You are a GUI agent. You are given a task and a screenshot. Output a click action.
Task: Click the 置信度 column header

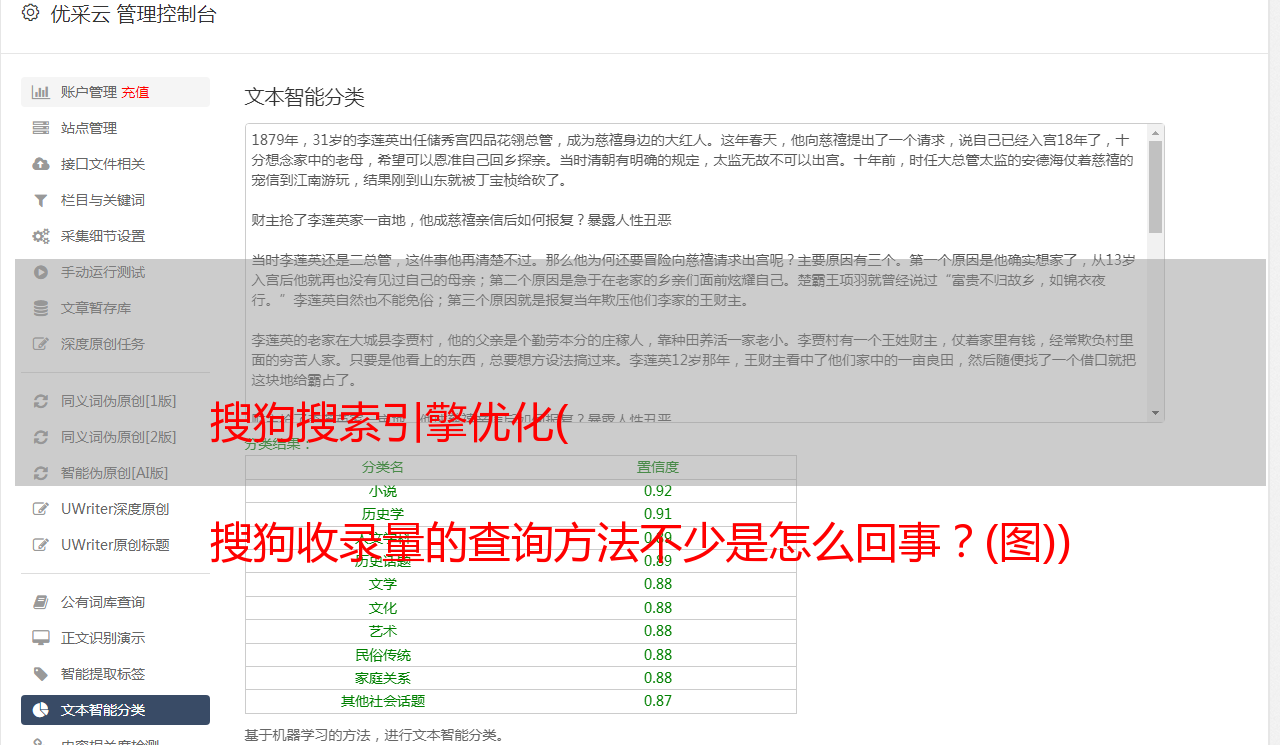(658, 467)
